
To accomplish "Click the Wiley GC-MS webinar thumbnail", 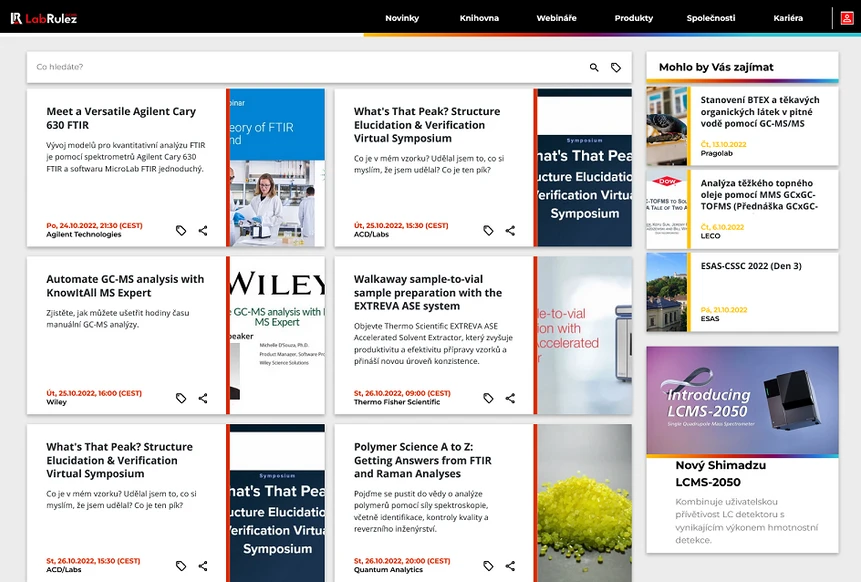I will 277,335.
